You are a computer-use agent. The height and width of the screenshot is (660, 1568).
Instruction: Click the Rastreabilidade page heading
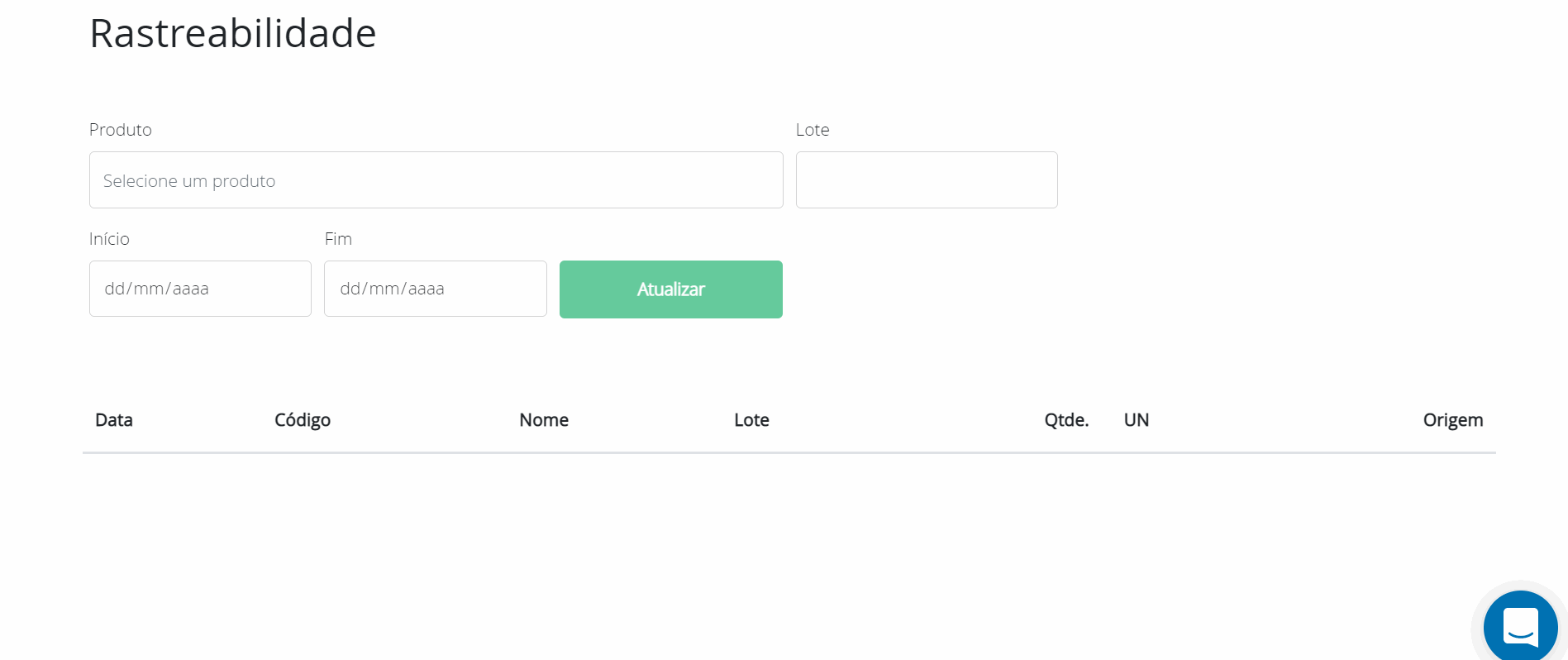pyautogui.click(x=233, y=34)
